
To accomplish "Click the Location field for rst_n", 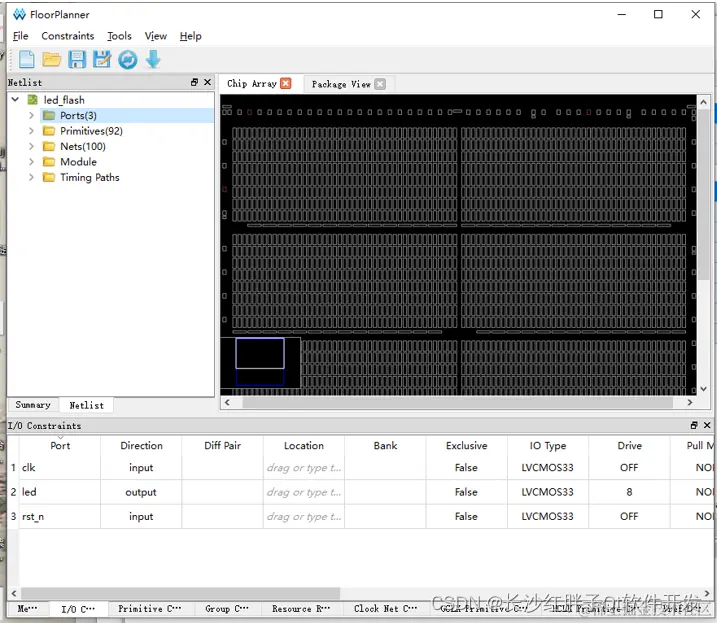I will [304, 516].
